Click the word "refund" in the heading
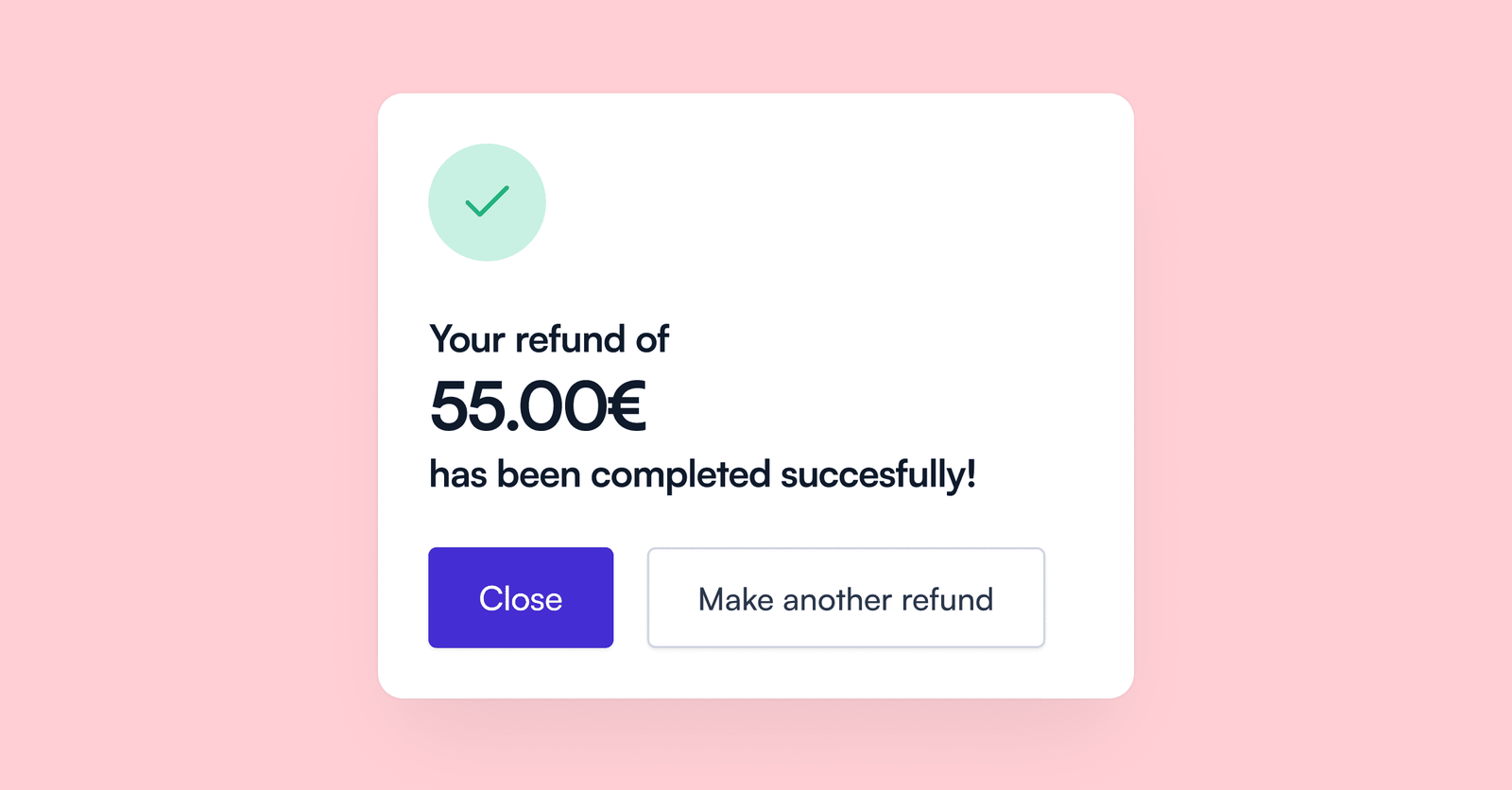Viewport: 1512px width, 790px height. tap(570, 339)
